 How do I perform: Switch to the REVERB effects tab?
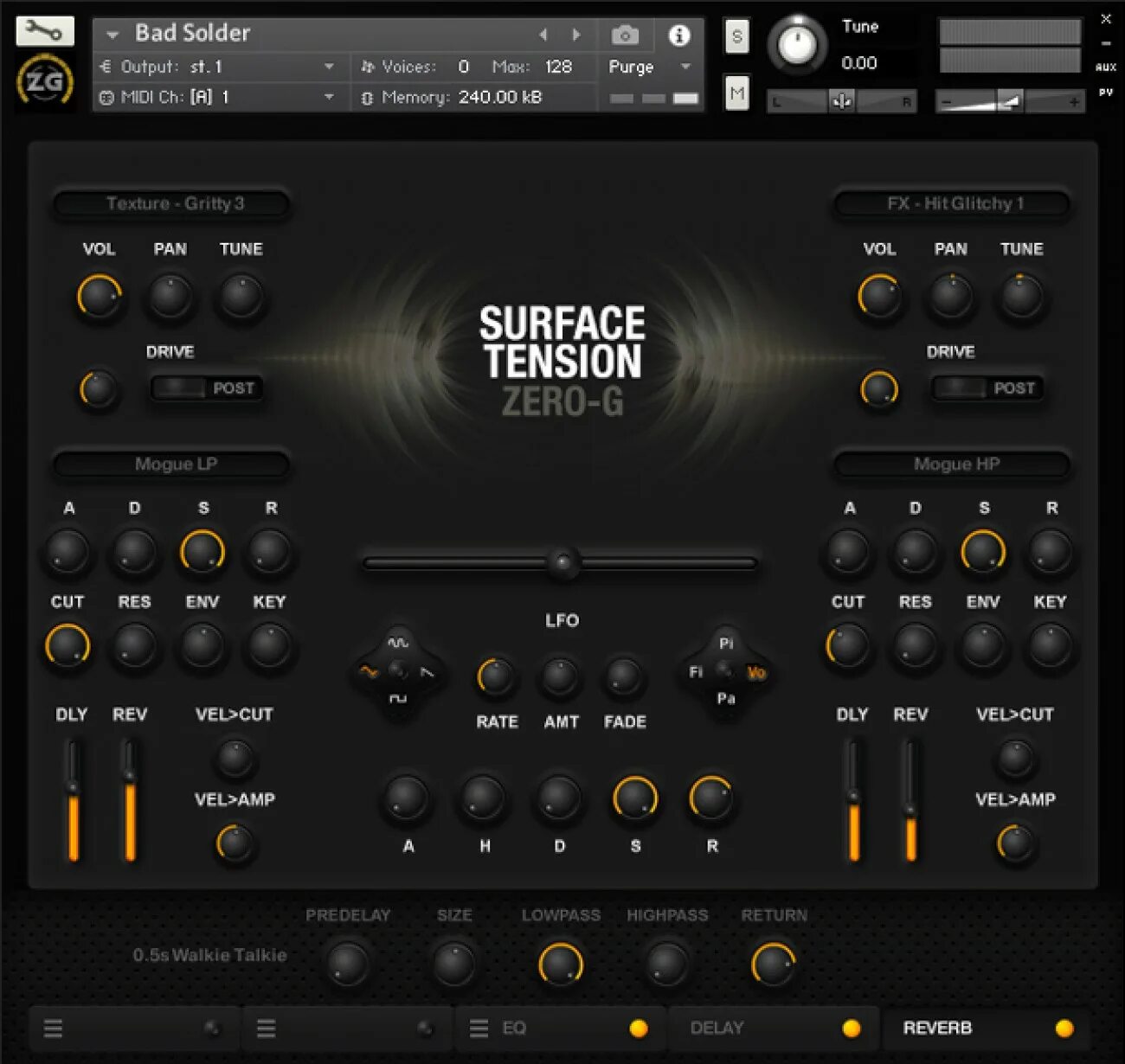[x=986, y=1029]
